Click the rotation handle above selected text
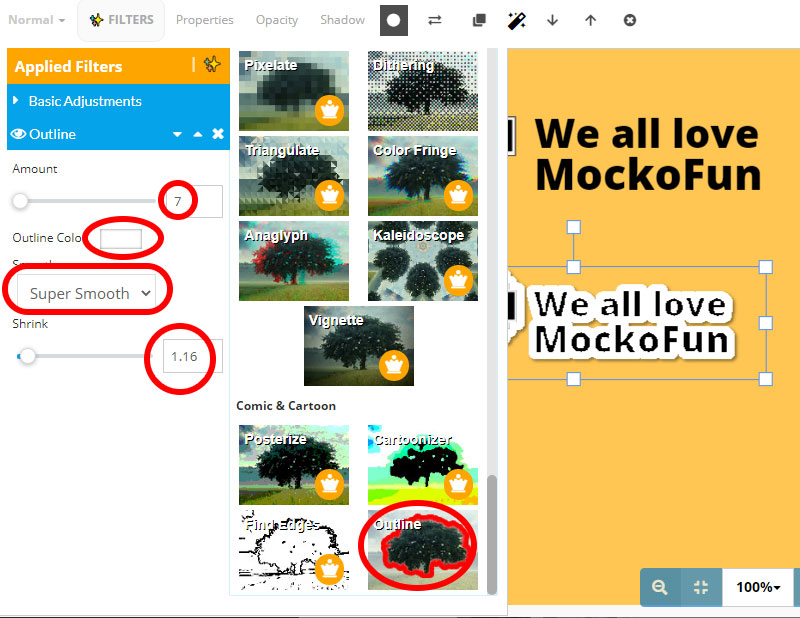The width and height of the screenshot is (800, 618). 574,227
